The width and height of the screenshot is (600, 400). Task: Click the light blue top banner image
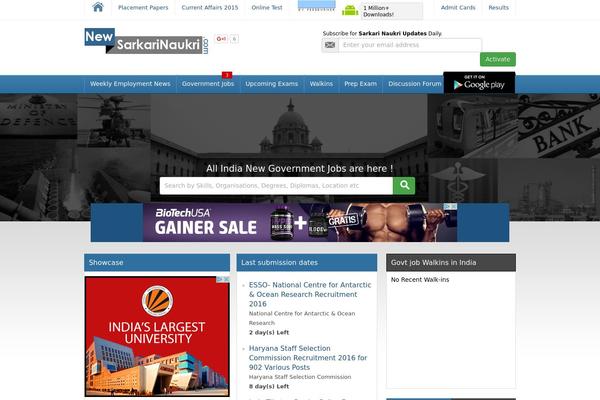[x=316, y=5]
